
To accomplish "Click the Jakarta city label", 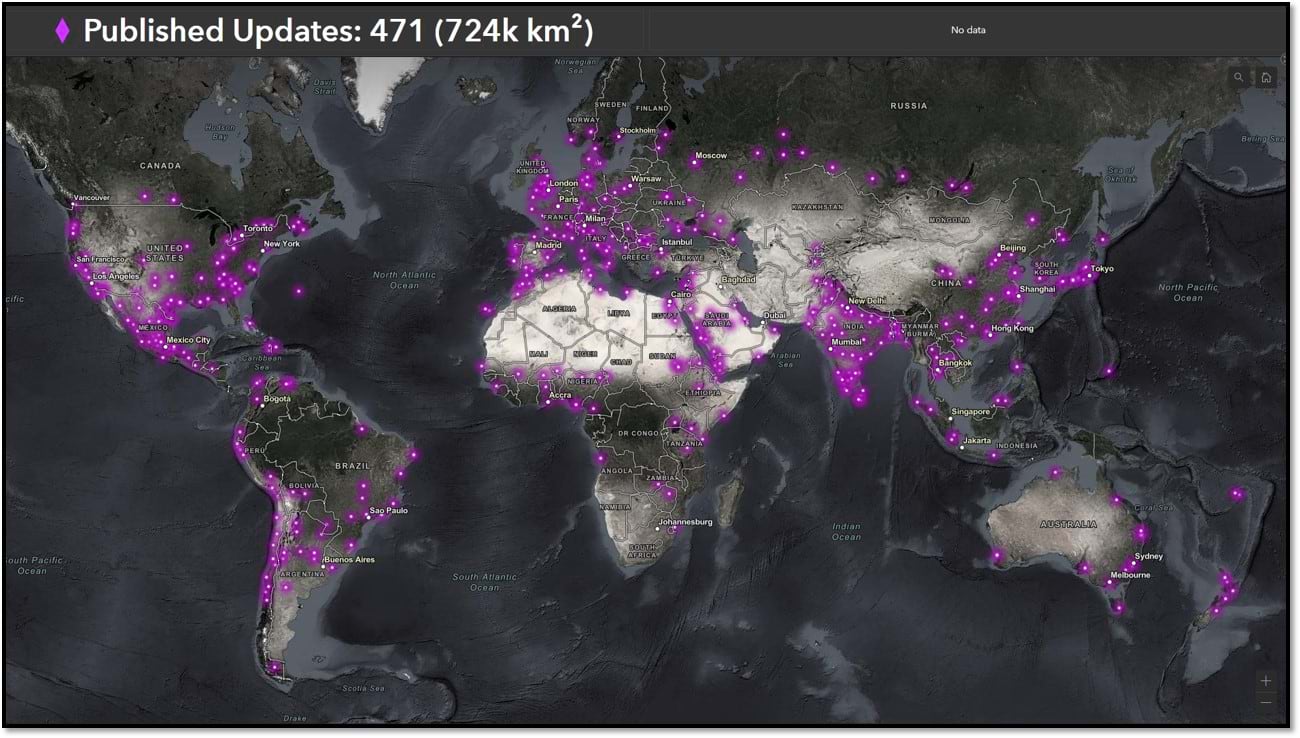I will pos(977,440).
